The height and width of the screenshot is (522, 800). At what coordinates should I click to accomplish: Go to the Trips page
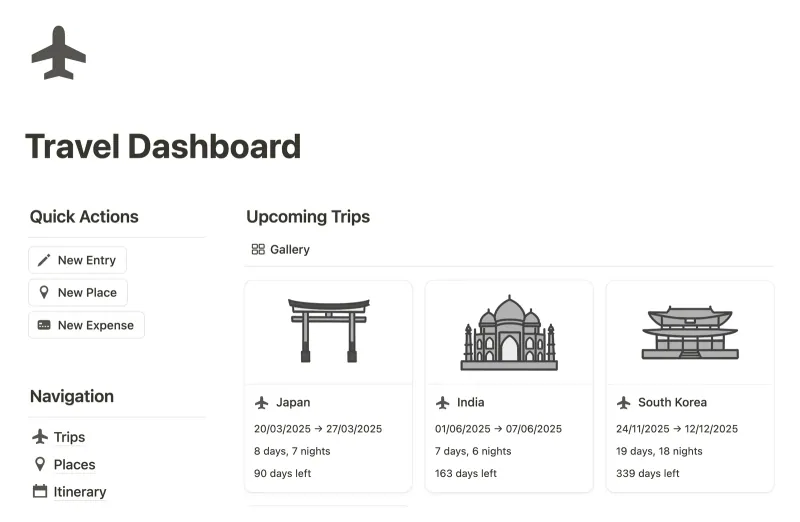click(x=69, y=437)
